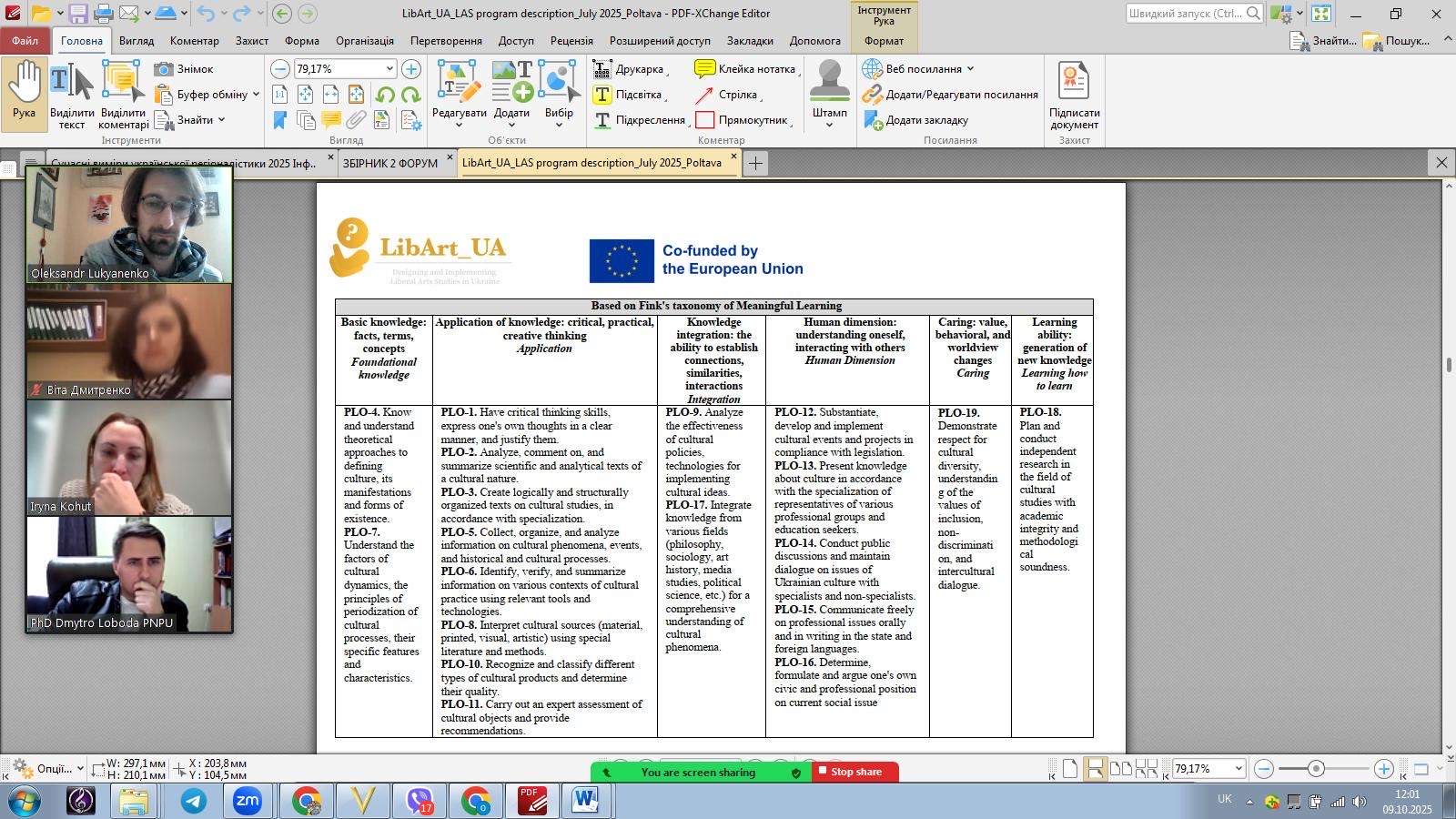Viewport: 1456px width, 819px height.
Task: Enable two pages continuous layout
Action: (x=1146, y=770)
